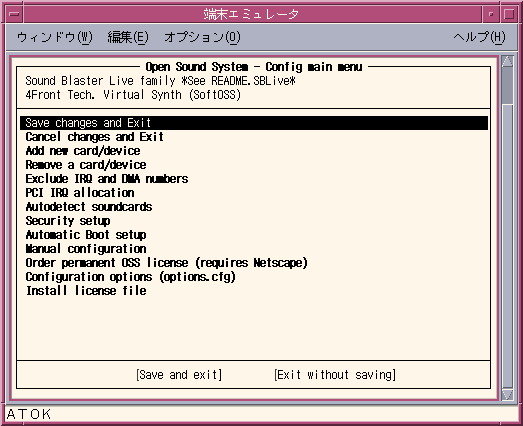Click the scrollbar up arrow
Screen dimensions: 523x426
coord(508,61)
